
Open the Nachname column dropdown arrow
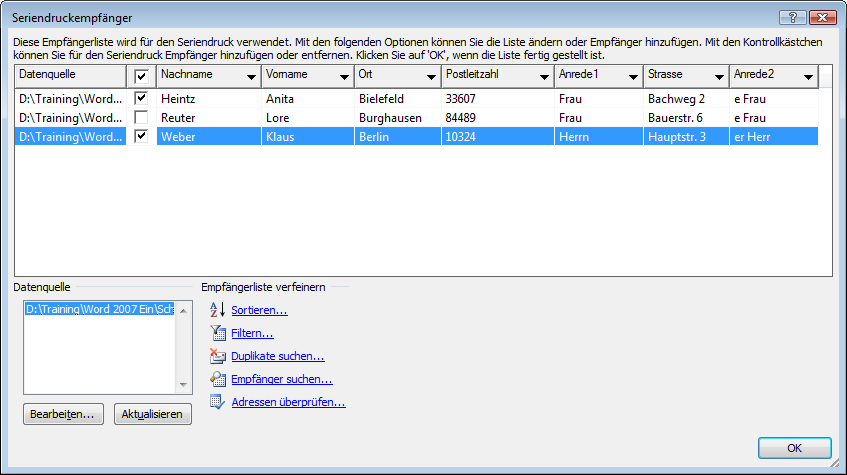click(251, 77)
